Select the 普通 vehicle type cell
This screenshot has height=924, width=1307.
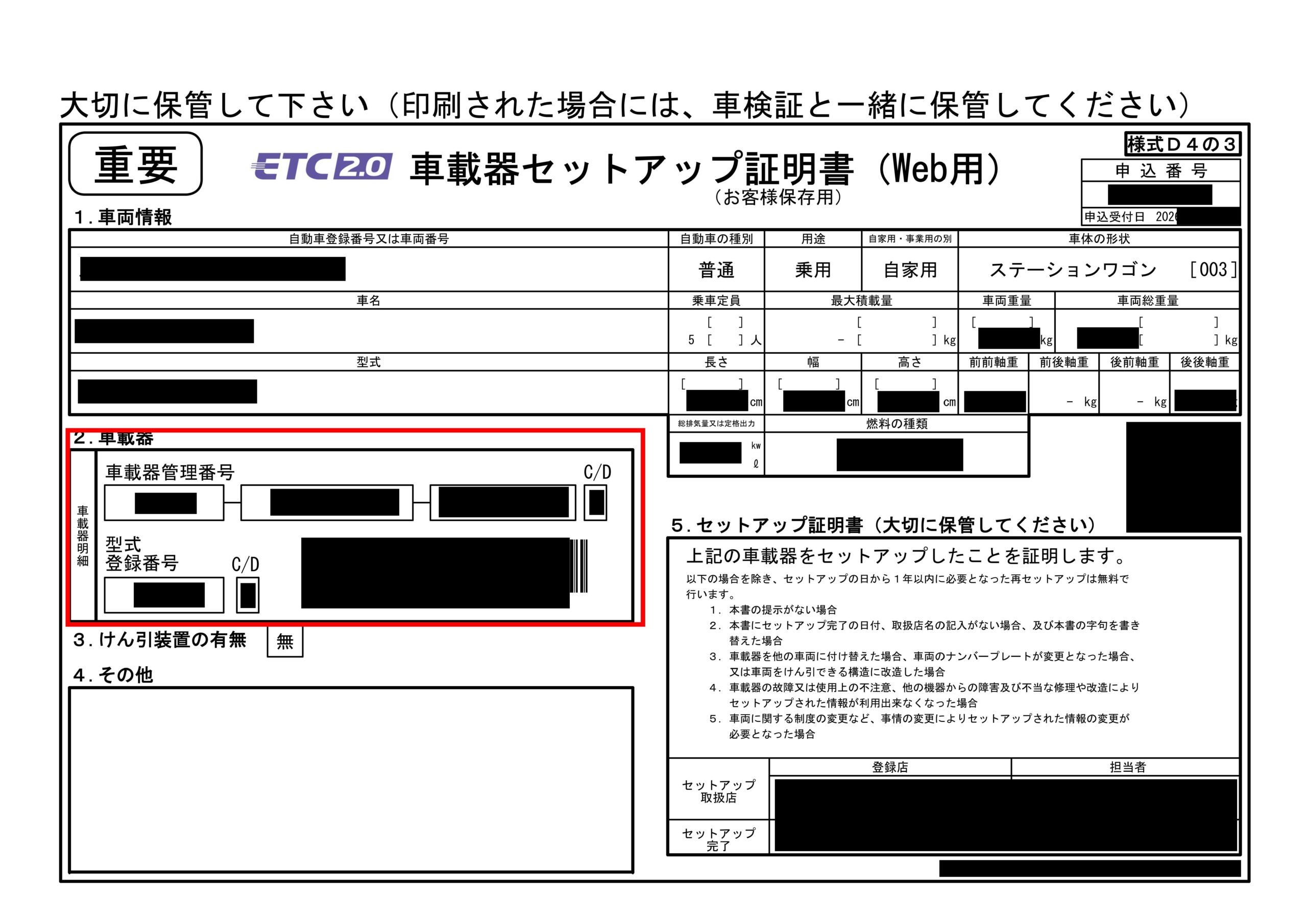[x=716, y=270]
